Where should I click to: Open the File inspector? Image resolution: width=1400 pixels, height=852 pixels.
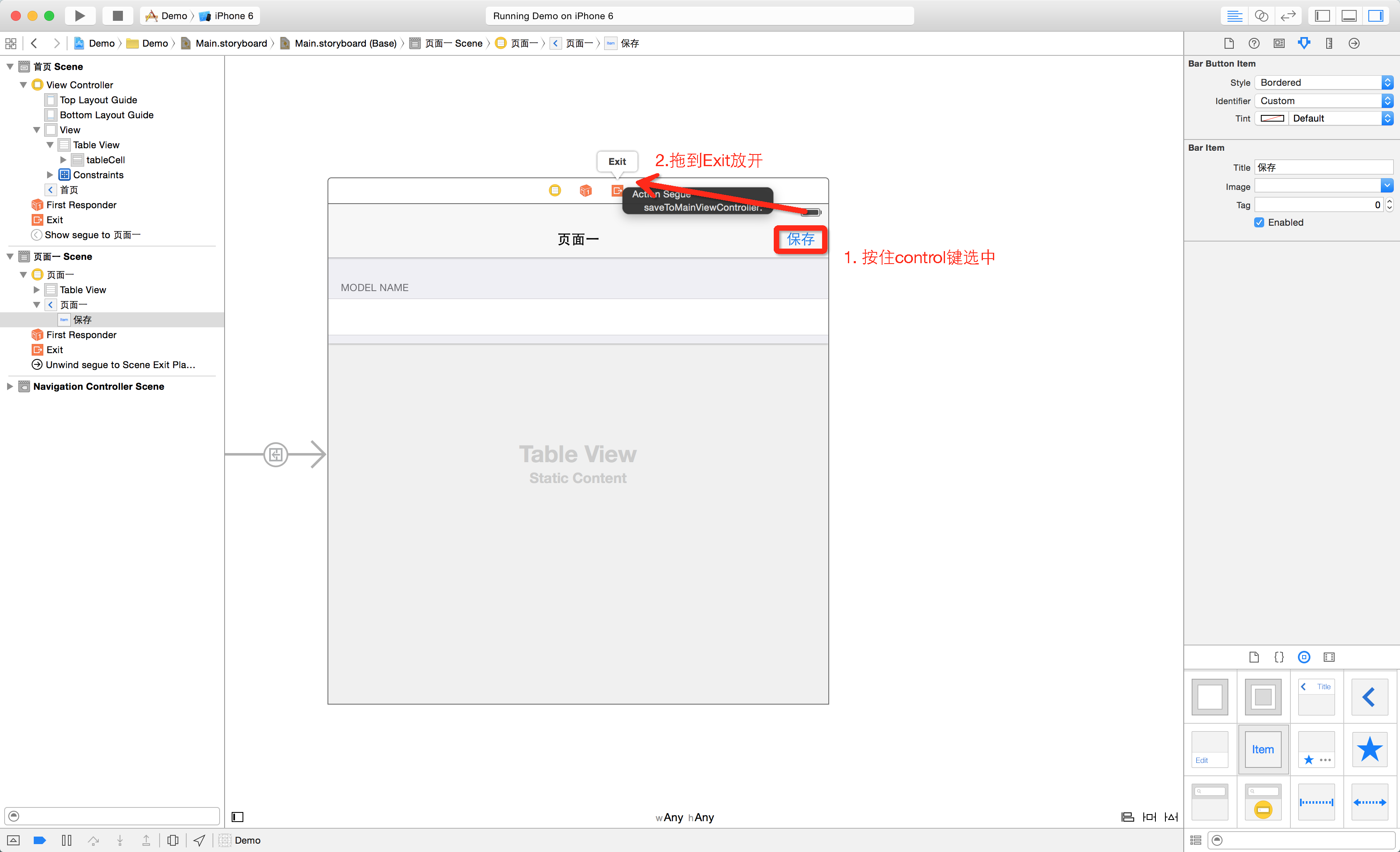coord(1229,43)
